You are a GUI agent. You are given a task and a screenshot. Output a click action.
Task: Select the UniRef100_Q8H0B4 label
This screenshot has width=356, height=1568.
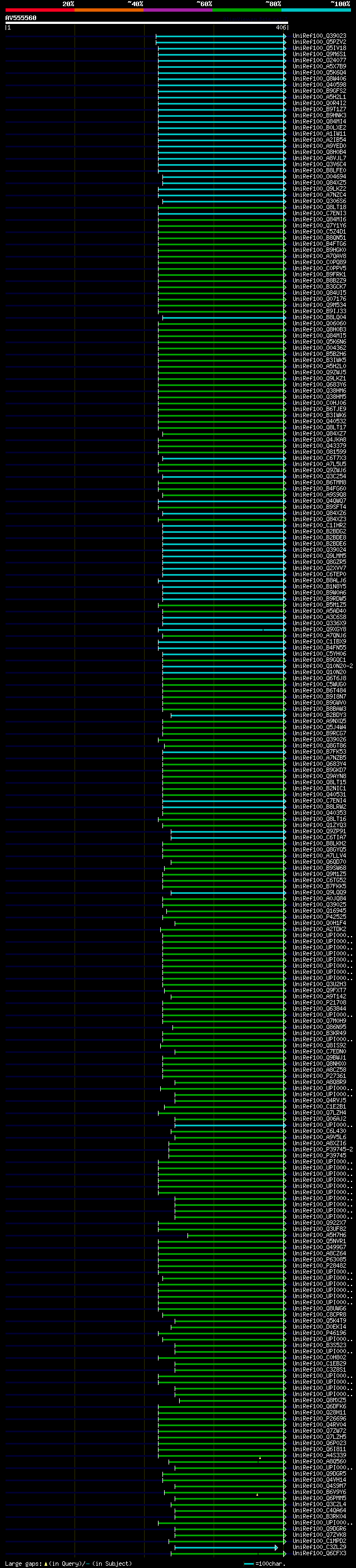pos(319,152)
